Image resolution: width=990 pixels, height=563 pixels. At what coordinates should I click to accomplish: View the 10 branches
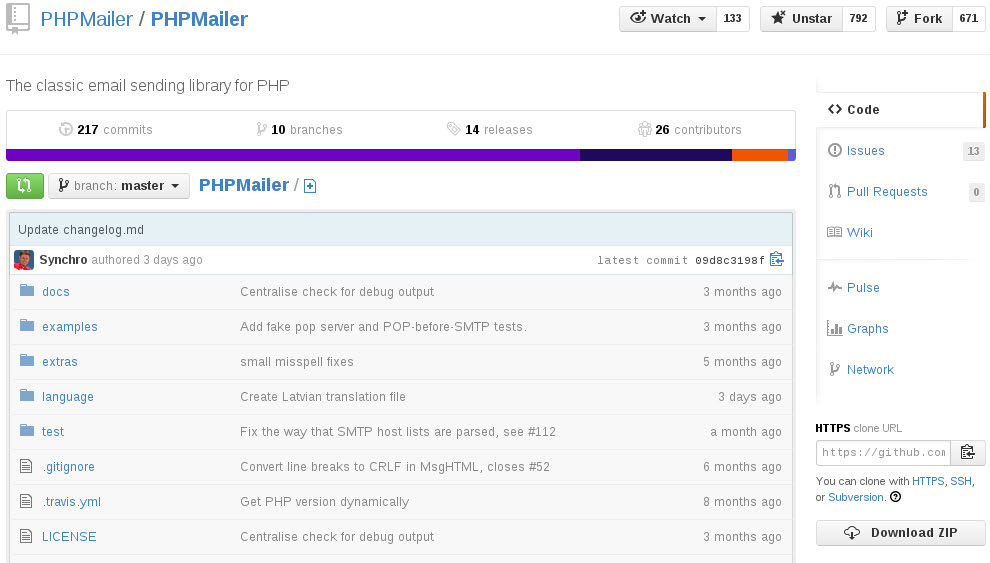pyautogui.click(x=299, y=129)
